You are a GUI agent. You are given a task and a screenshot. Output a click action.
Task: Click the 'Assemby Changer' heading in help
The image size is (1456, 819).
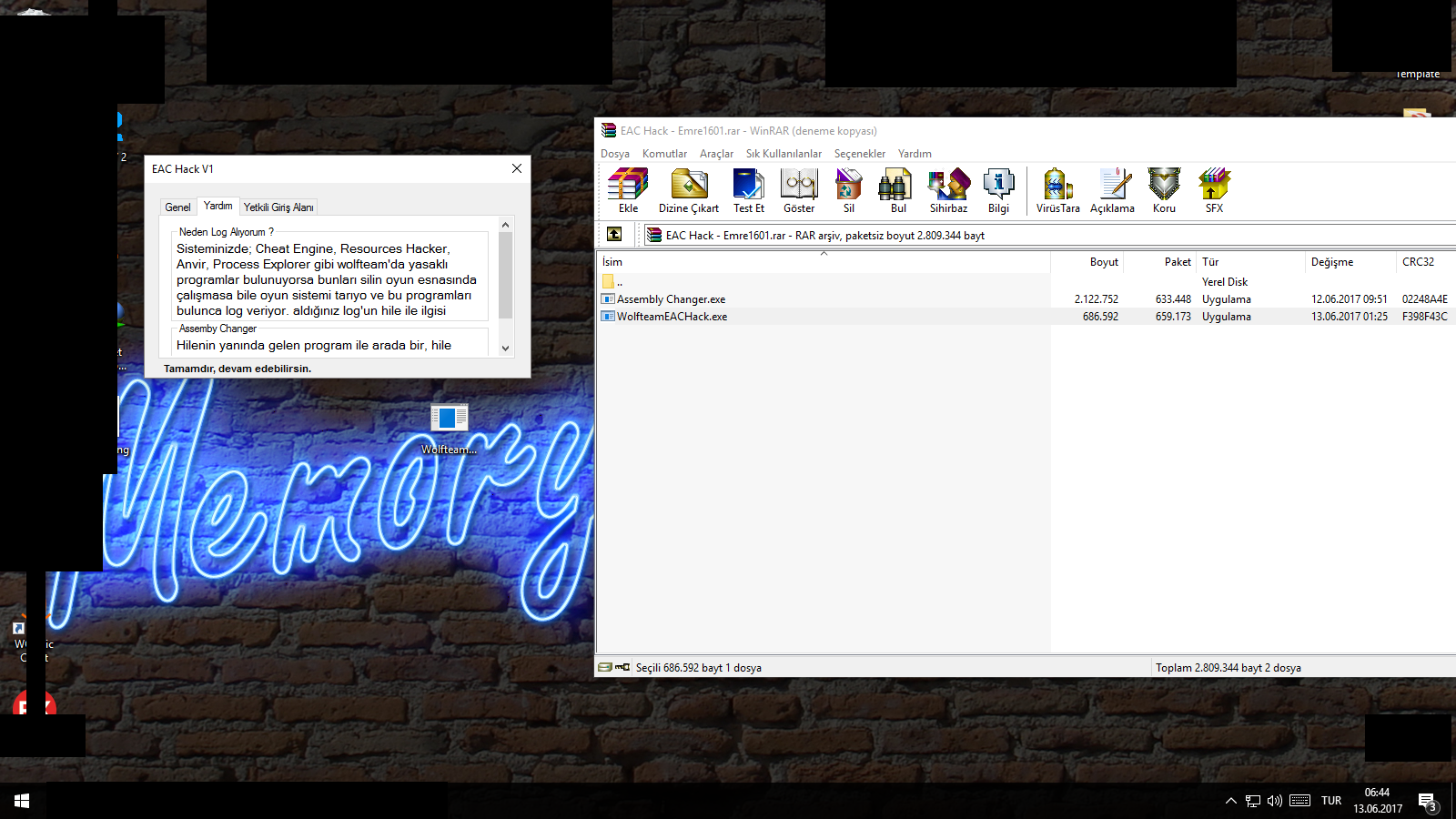(x=217, y=329)
